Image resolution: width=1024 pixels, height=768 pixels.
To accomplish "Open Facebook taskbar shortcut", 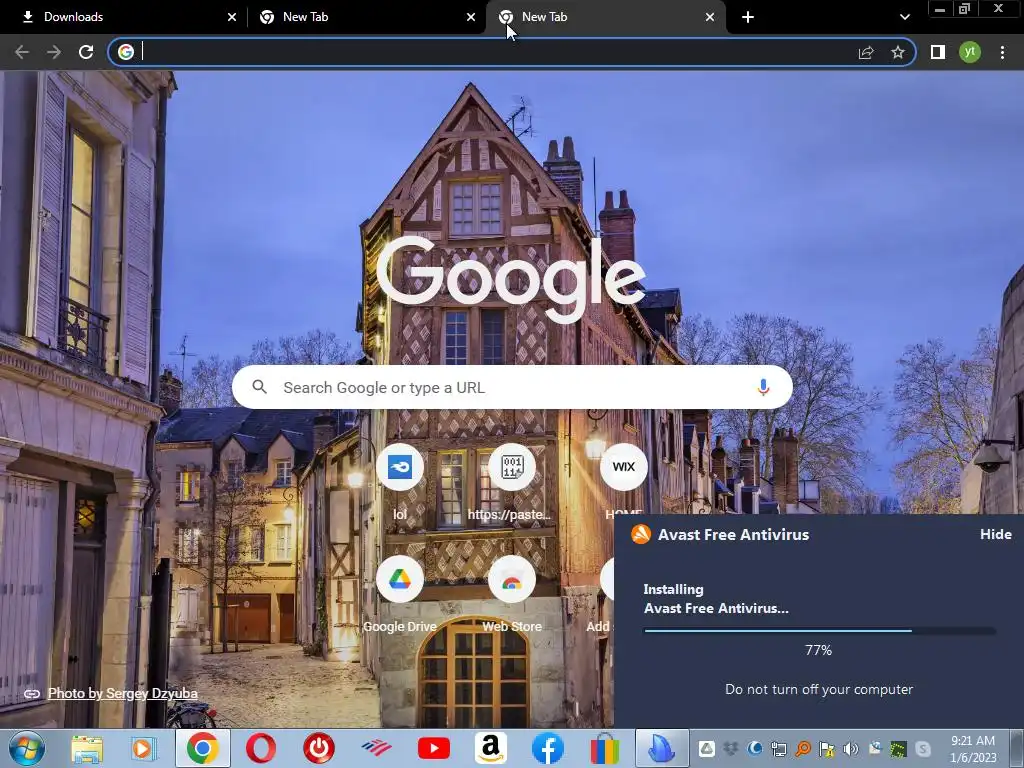I will click(548, 748).
